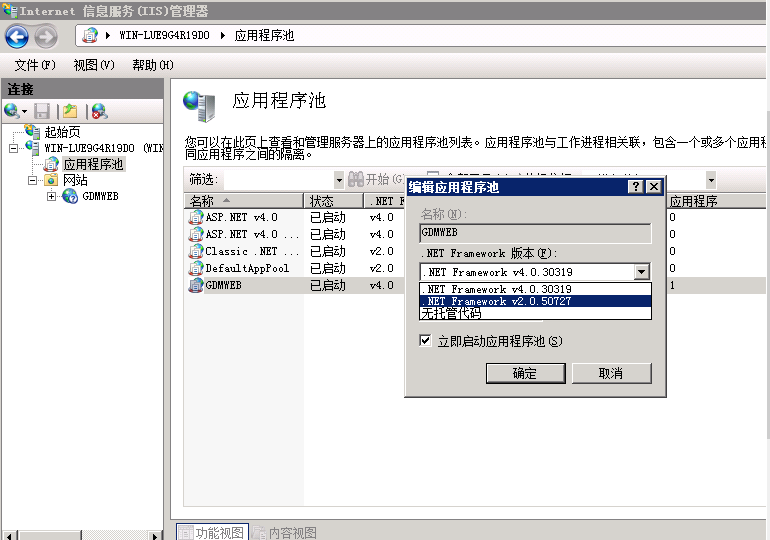Click the Forward navigation arrow

click(x=46, y=37)
